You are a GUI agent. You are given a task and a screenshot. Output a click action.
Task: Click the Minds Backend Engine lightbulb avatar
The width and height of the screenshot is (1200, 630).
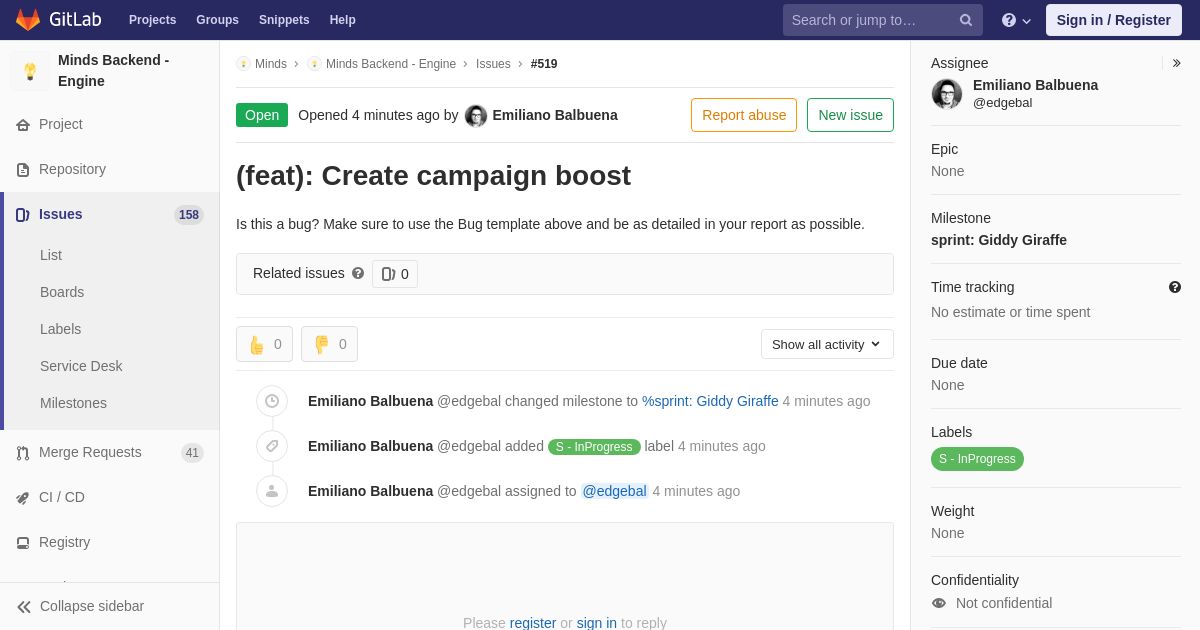(x=30, y=71)
